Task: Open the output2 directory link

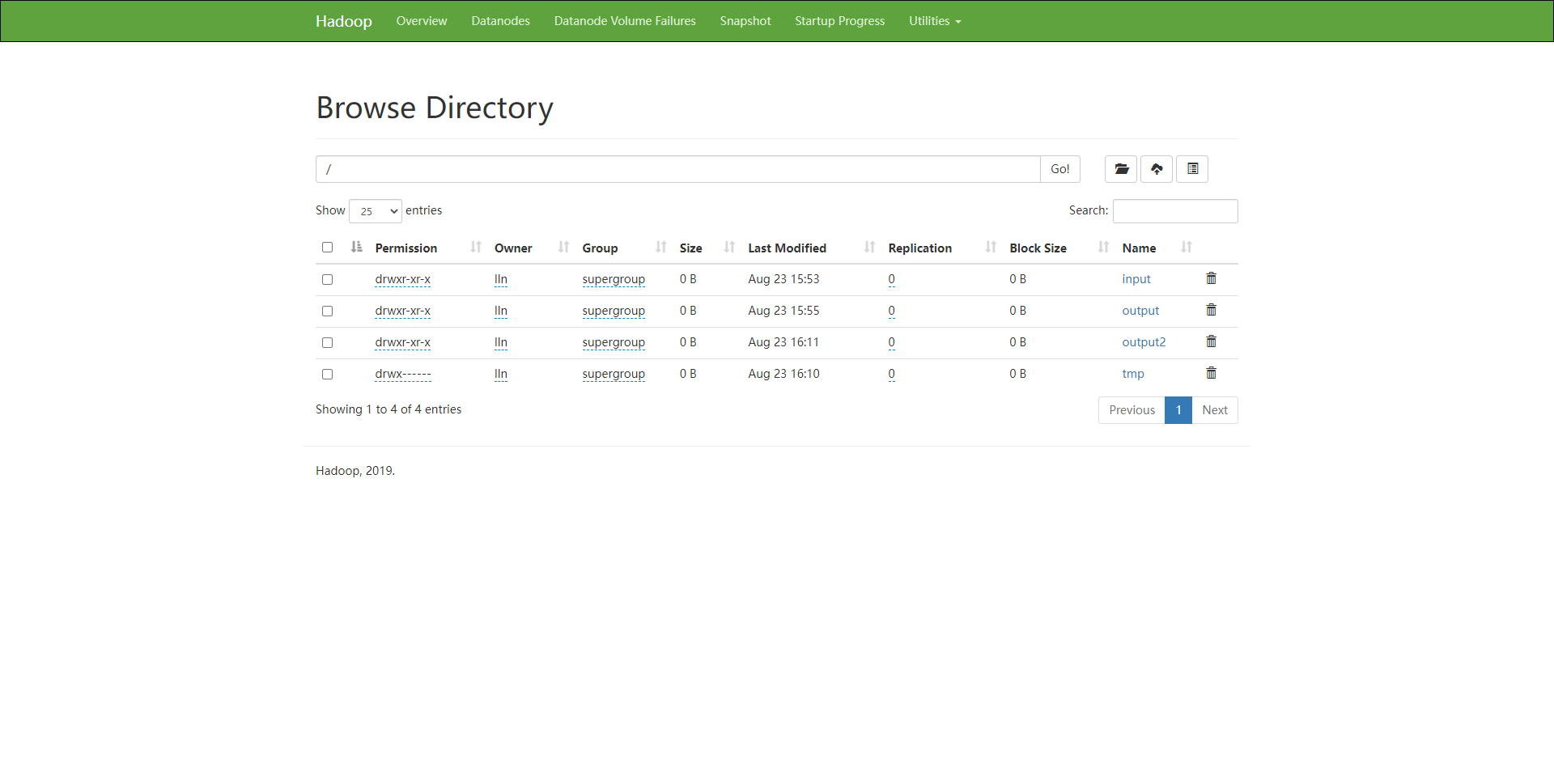Action: pyautogui.click(x=1144, y=342)
